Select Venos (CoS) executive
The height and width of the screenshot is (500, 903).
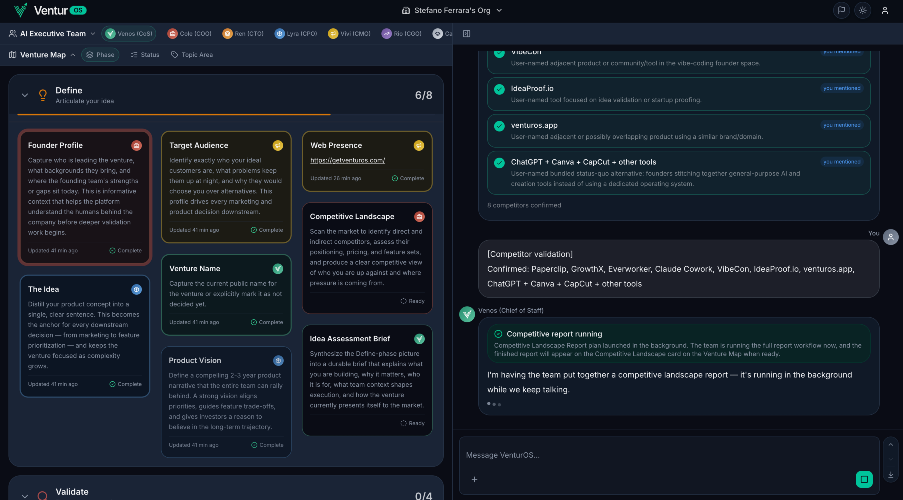point(129,33)
